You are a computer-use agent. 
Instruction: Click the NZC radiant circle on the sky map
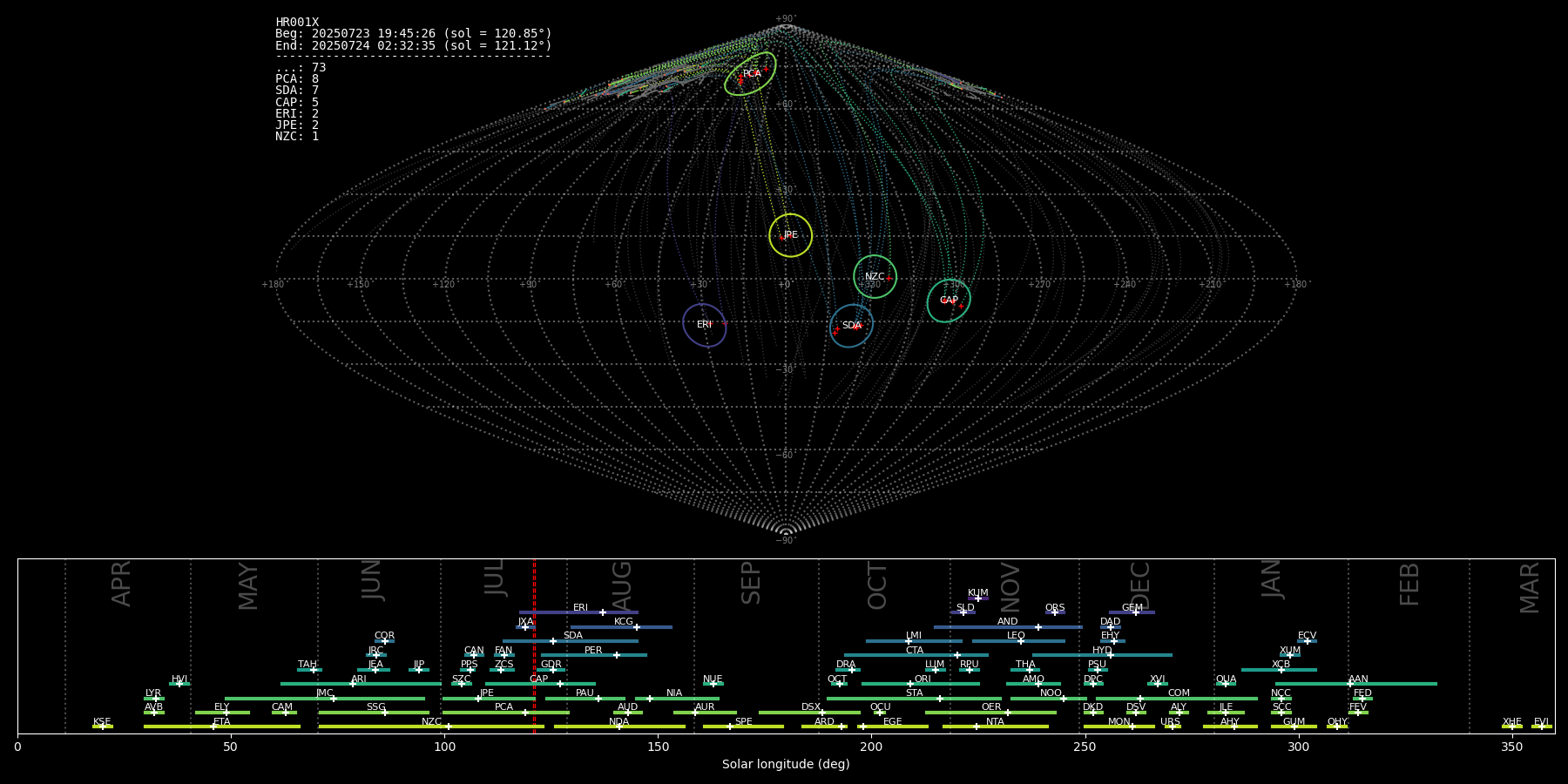click(875, 277)
